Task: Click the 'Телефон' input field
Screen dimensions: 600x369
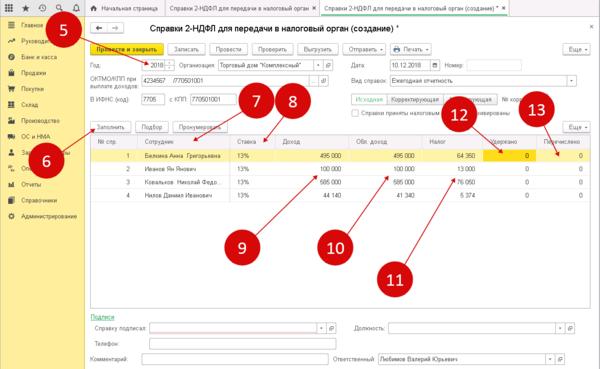Action: coord(243,343)
